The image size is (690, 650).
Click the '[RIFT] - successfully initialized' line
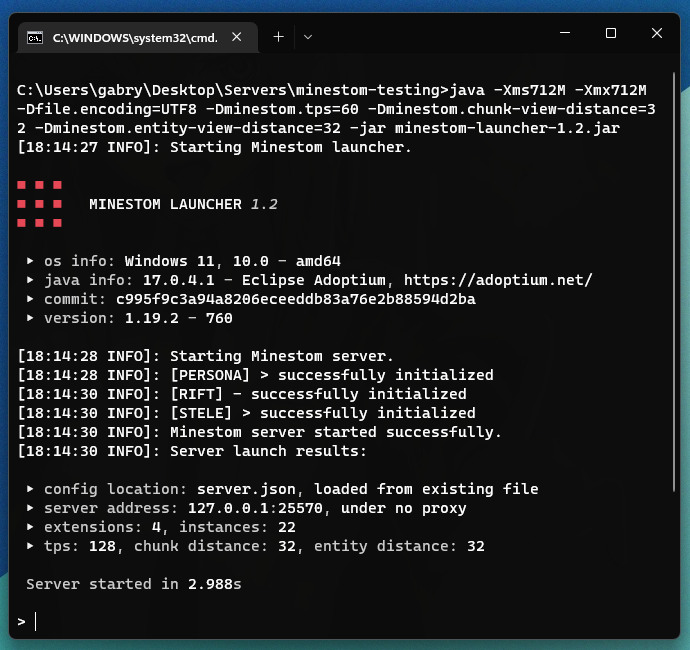(x=242, y=394)
